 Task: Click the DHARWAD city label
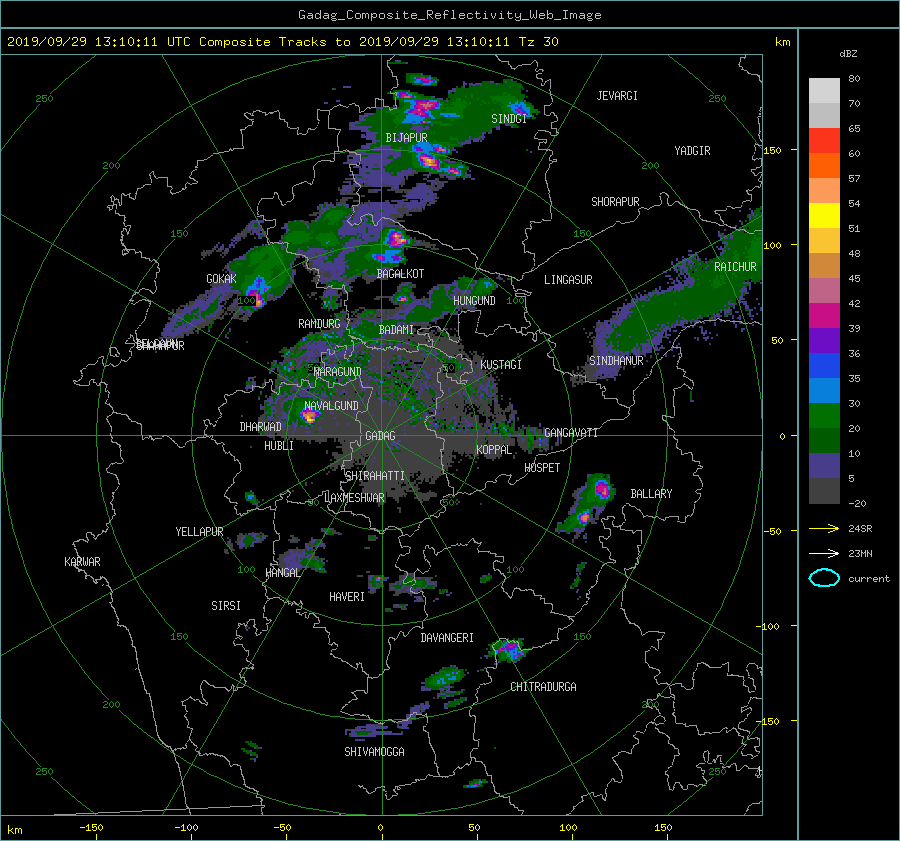pyautogui.click(x=261, y=427)
